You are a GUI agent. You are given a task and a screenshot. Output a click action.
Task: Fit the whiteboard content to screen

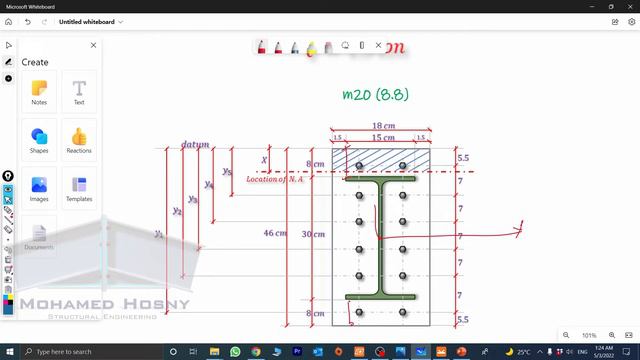629,335
